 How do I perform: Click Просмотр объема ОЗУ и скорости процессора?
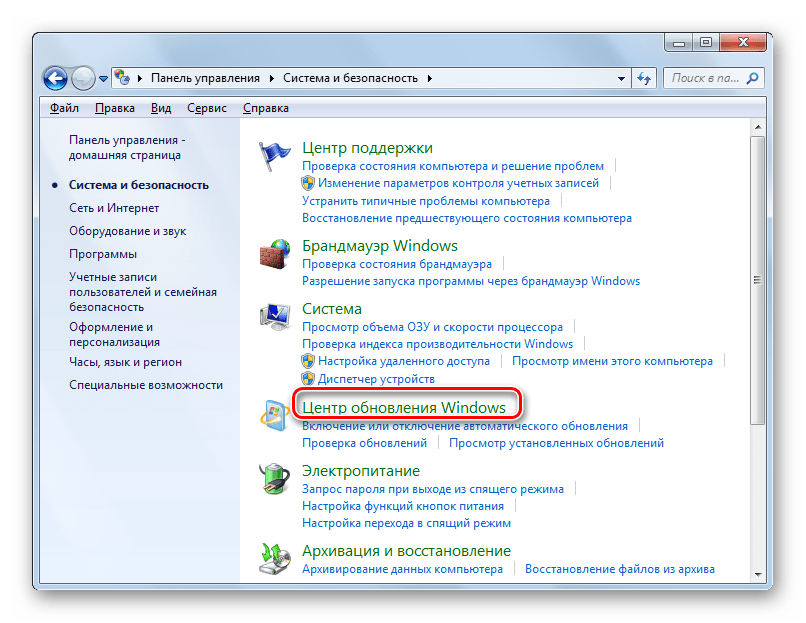(432, 327)
